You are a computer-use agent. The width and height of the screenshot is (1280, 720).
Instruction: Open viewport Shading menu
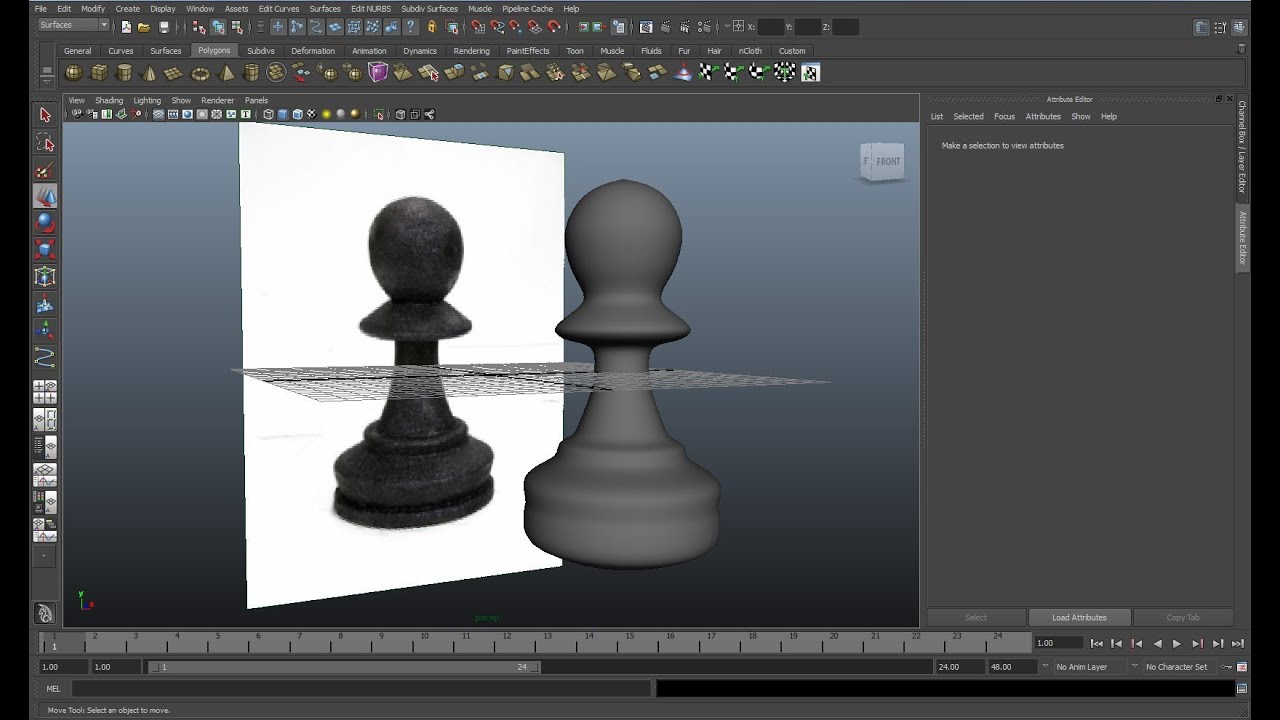pos(109,100)
